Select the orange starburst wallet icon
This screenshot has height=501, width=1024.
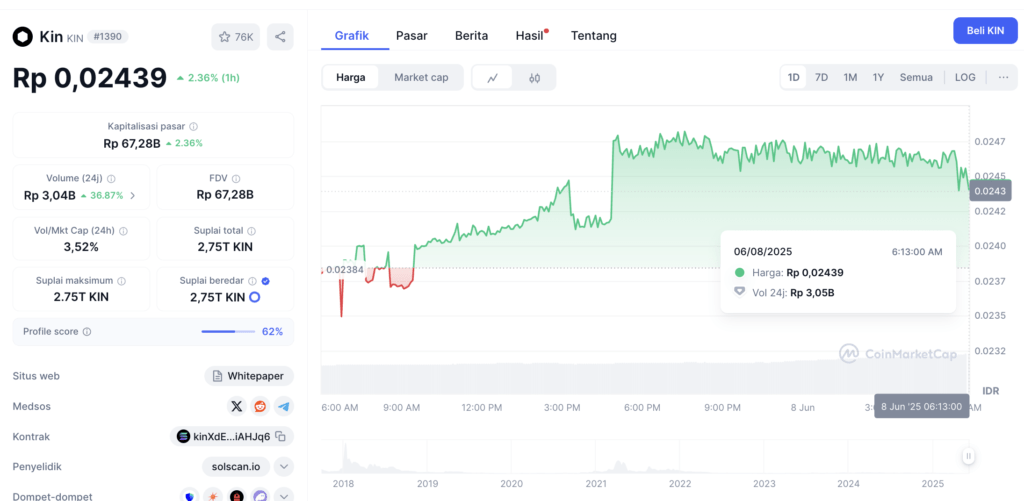213,496
